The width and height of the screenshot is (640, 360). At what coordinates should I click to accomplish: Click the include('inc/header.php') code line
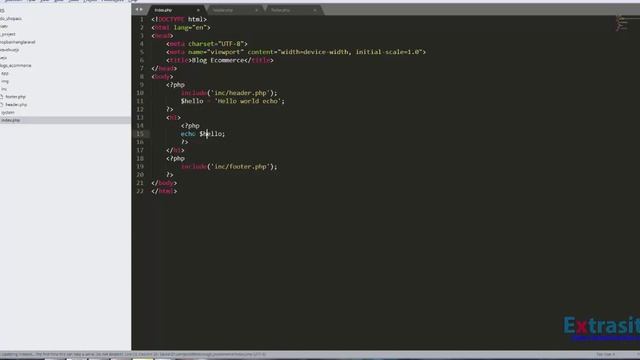229,93
